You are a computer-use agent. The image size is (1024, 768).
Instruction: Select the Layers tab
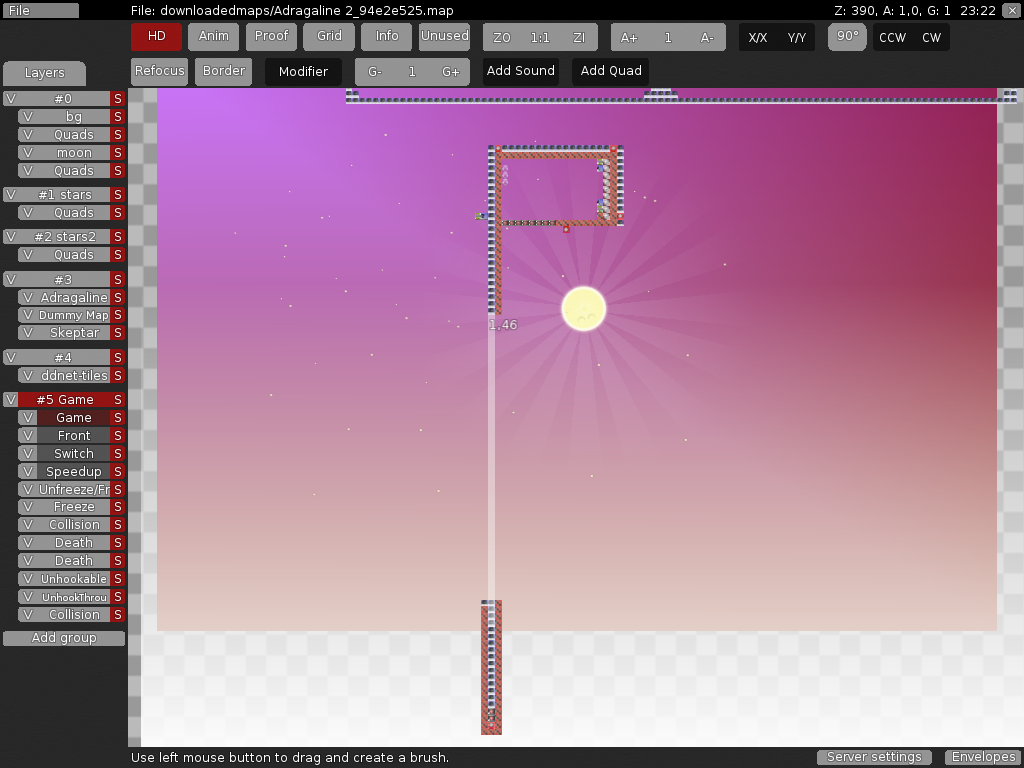pyautogui.click(x=44, y=73)
